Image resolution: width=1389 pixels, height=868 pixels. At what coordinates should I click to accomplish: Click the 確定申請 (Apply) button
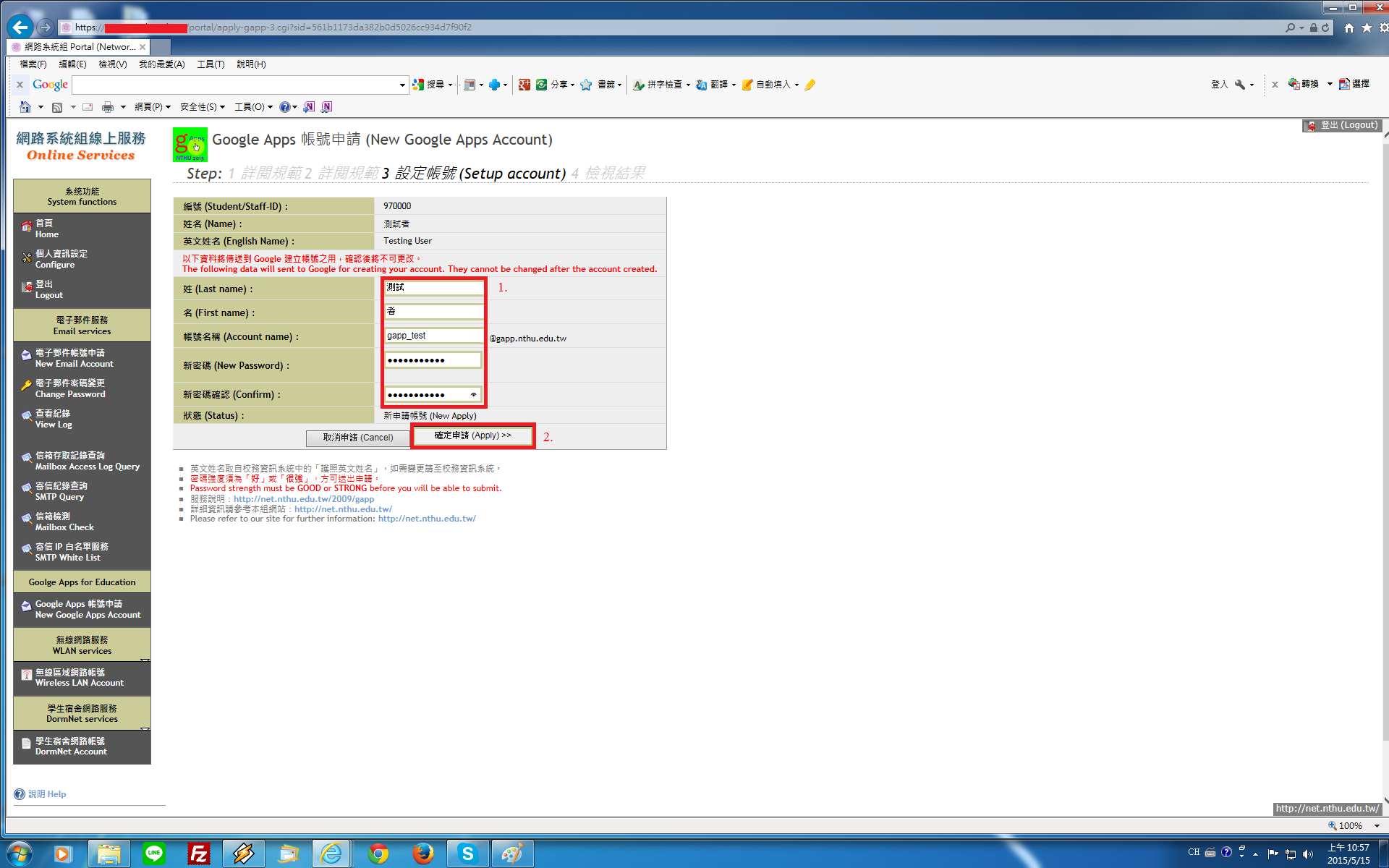472,435
